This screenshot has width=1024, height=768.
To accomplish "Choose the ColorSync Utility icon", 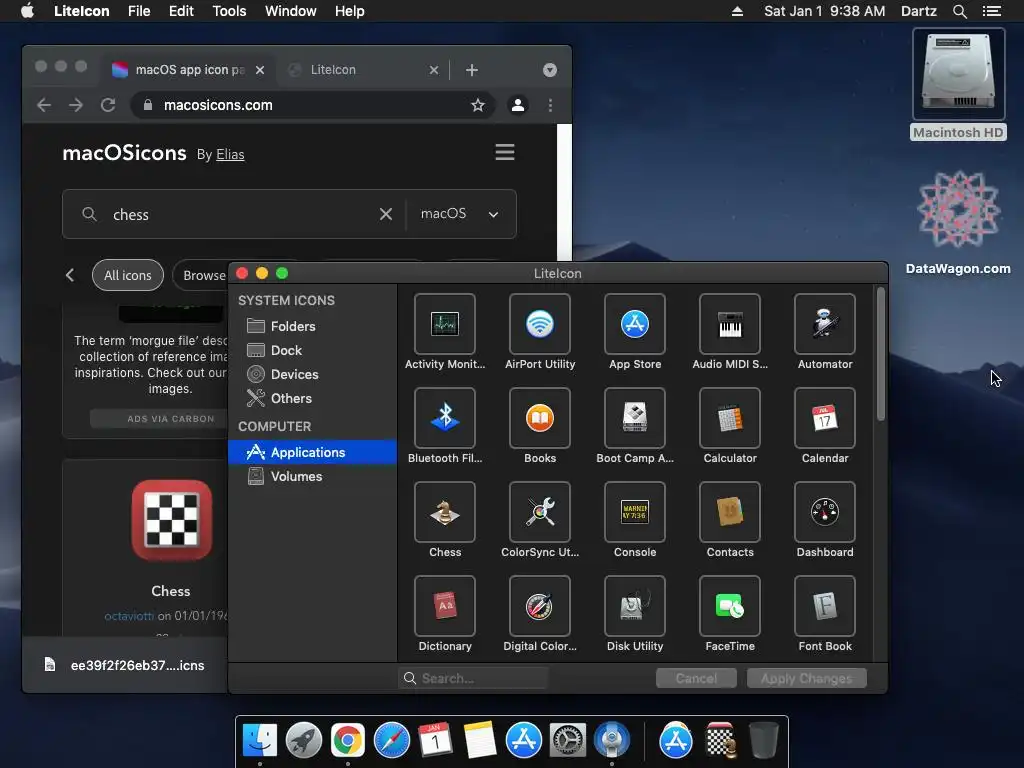I will click(539, 512).
